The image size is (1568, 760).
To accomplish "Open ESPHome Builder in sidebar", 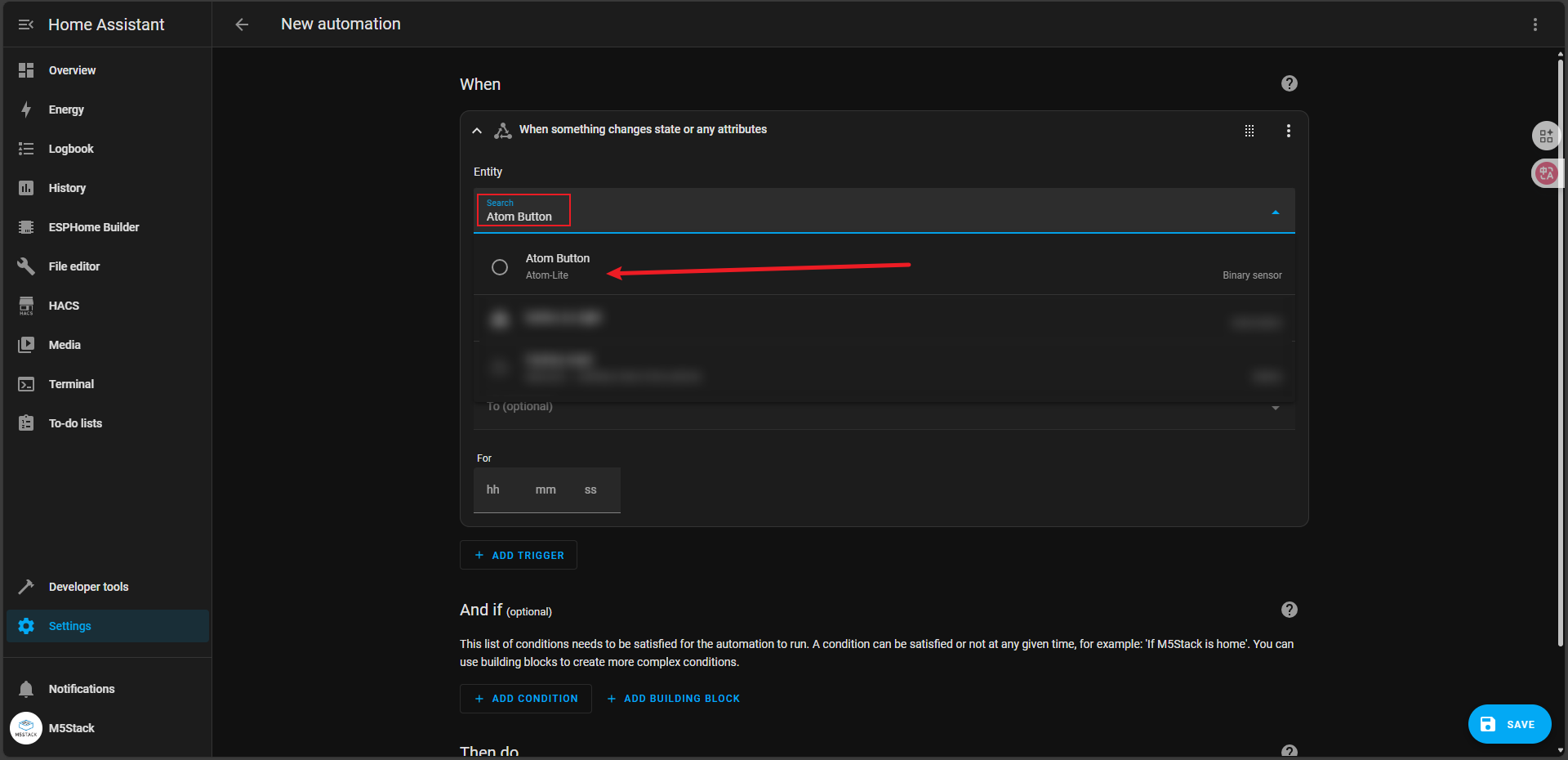I will click(108, 227).
